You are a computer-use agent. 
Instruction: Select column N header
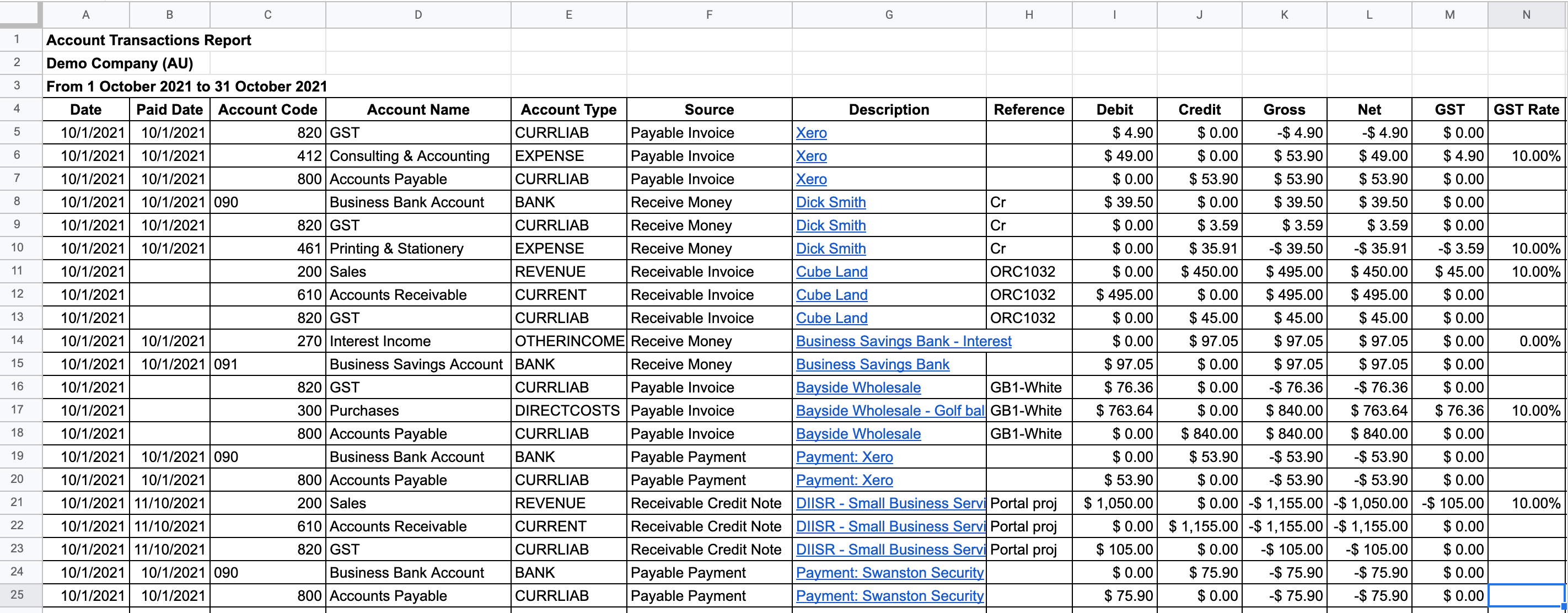(x=1526, y=15)
